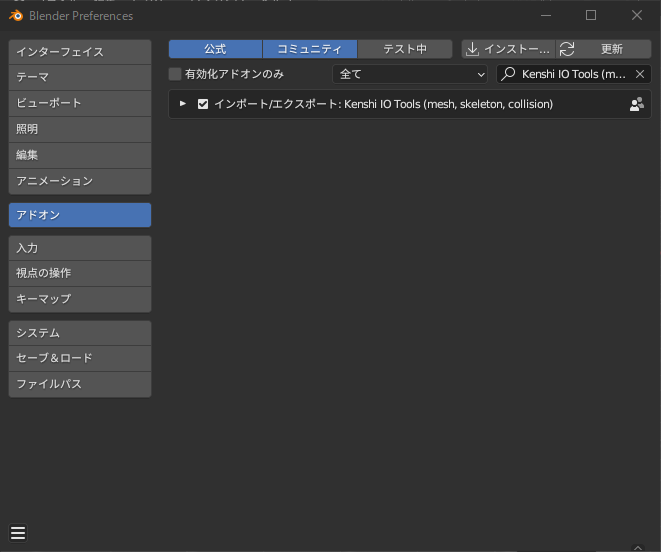Image resolution: width=661 pixels, height=552 pixels.
Task: Open the アニメーション preferences section
Action: coord(80,181)
